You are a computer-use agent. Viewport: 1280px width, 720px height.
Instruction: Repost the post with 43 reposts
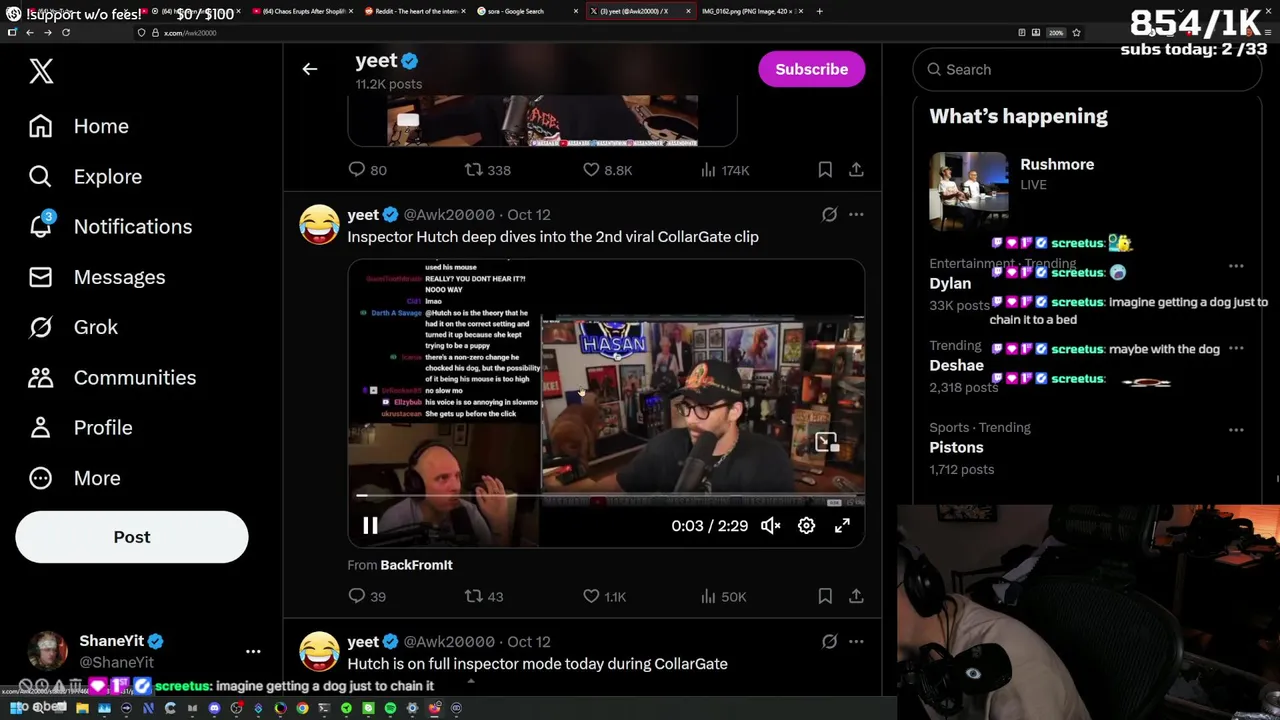(x=484, y=596)
